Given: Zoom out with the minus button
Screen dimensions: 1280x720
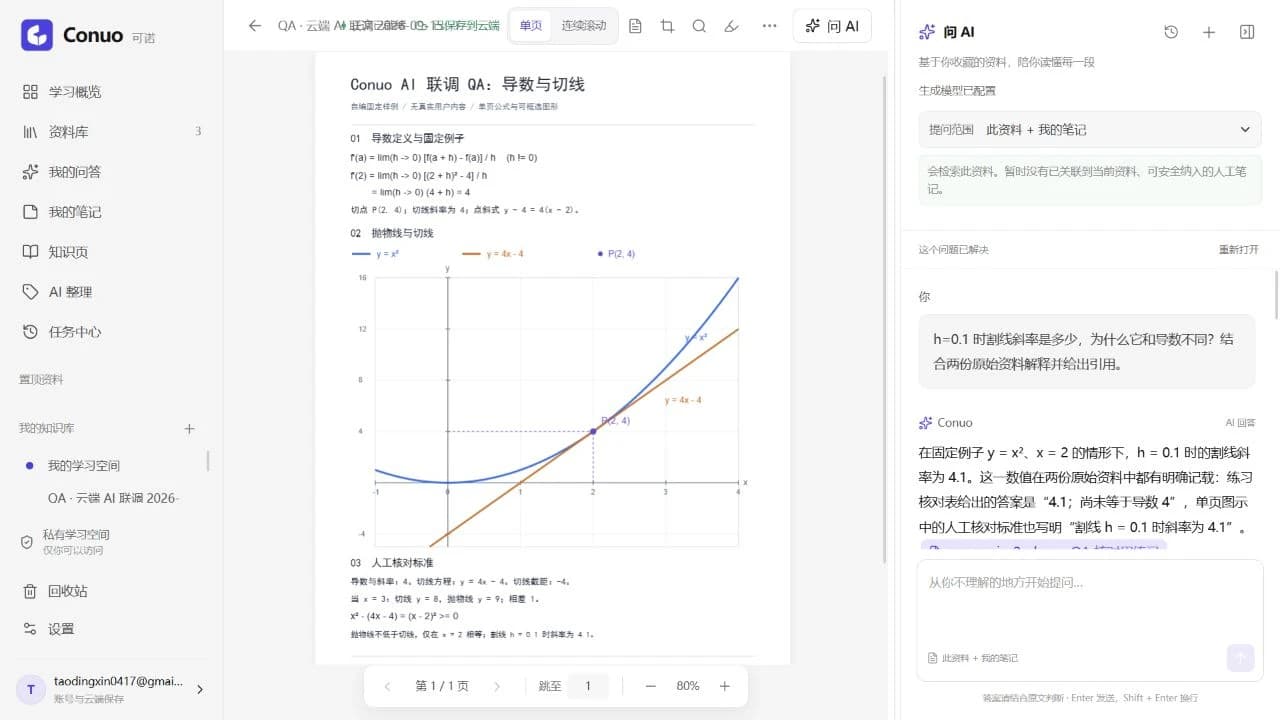Looking at the screenshot, I should click(x=650, y=686).
